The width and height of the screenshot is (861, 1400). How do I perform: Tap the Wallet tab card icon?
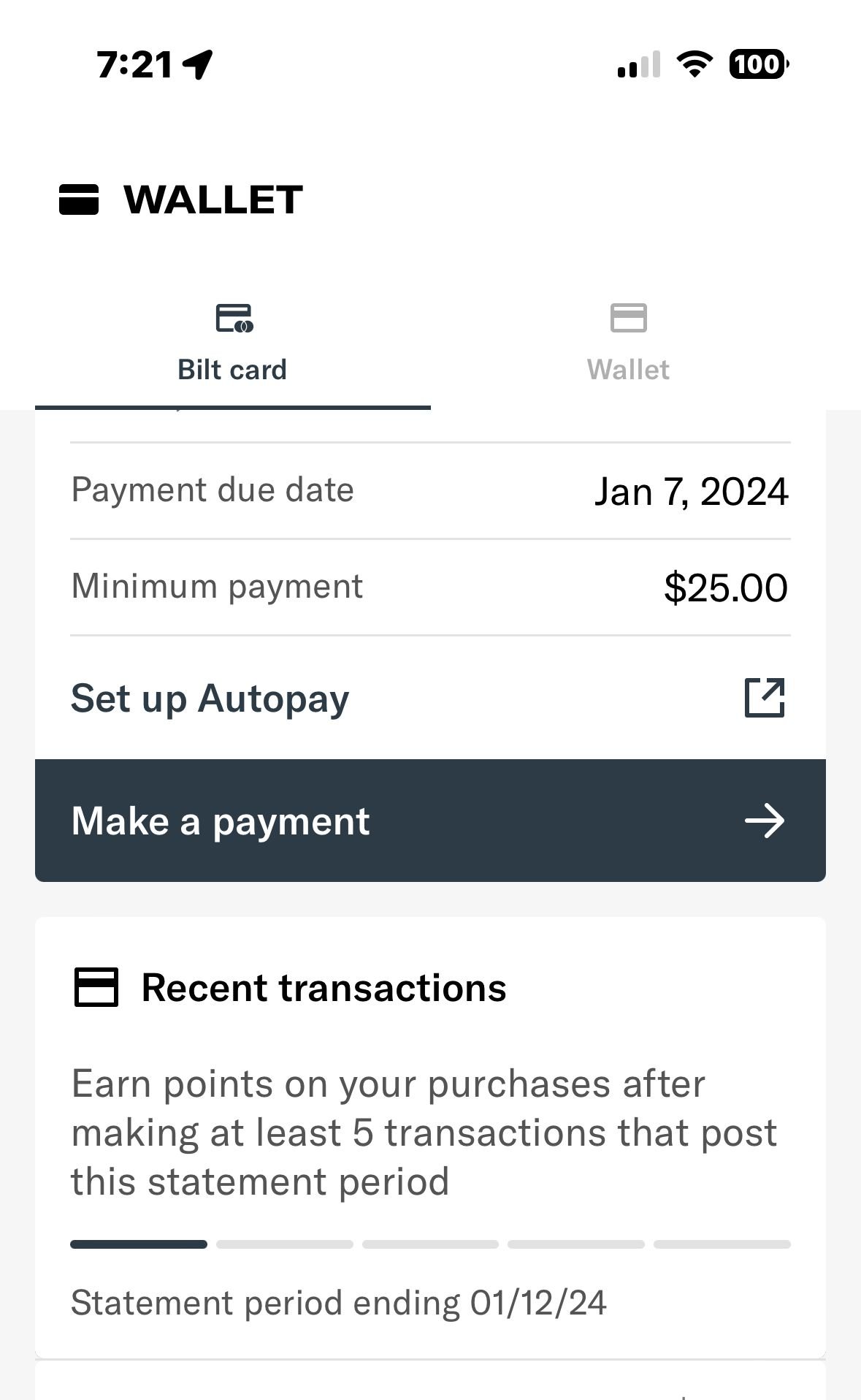628,318
